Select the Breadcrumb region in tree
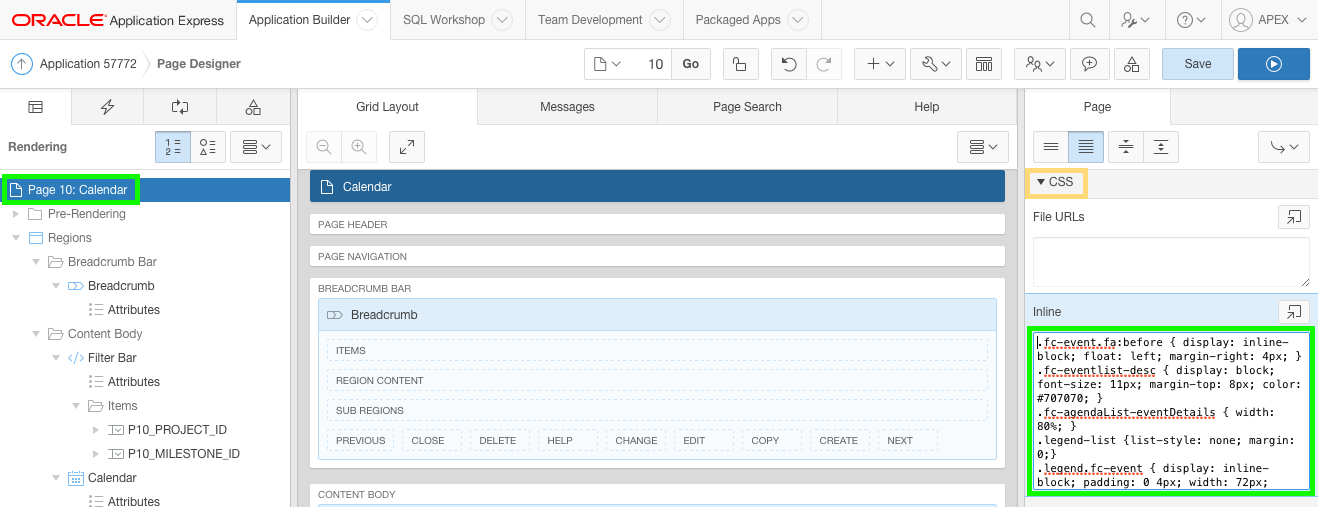The width and height of the screenshot is (1318, 507). [121, 286]
